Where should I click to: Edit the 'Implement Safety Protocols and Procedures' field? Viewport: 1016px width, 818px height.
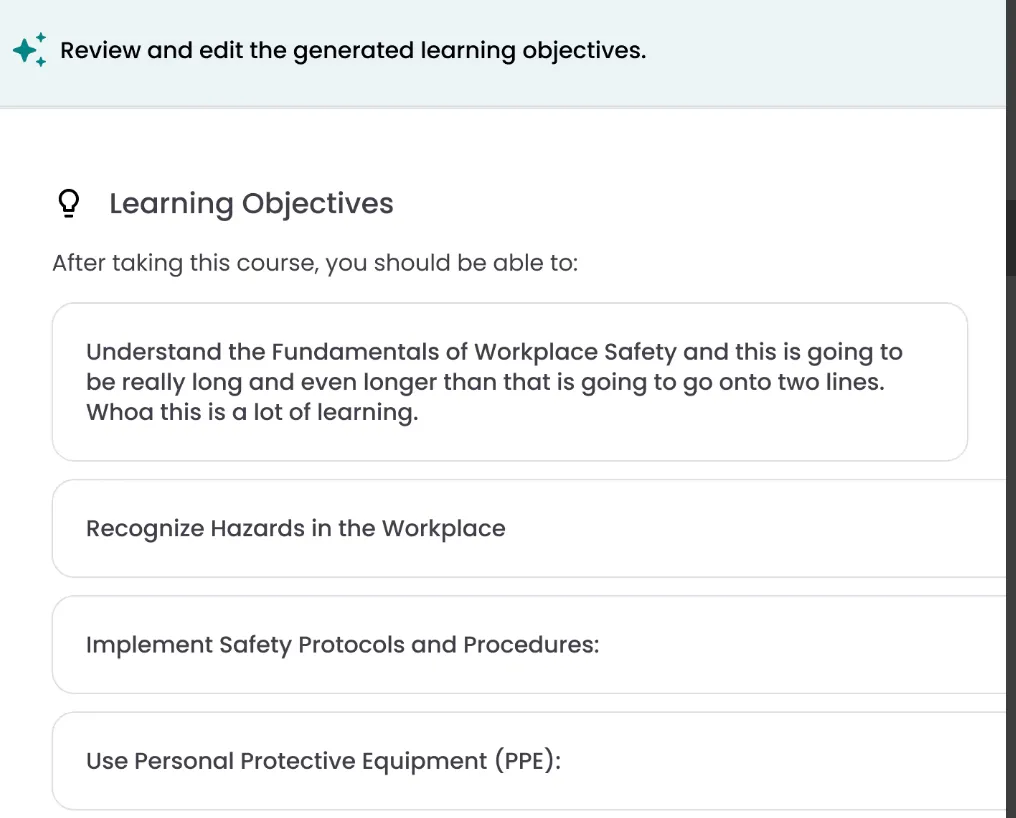pos(529,644)
